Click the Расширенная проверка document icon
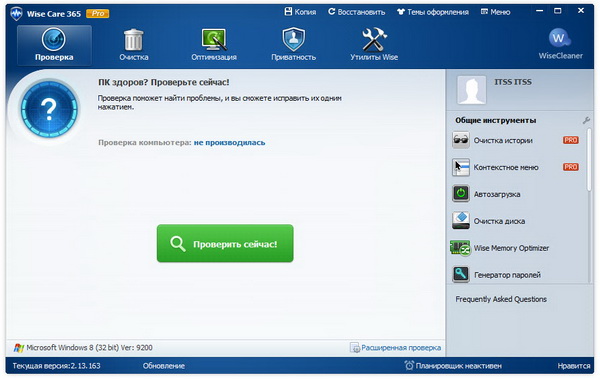Image resolution: width=600 pixels, height=380 pixels. [x=355, y=347]
